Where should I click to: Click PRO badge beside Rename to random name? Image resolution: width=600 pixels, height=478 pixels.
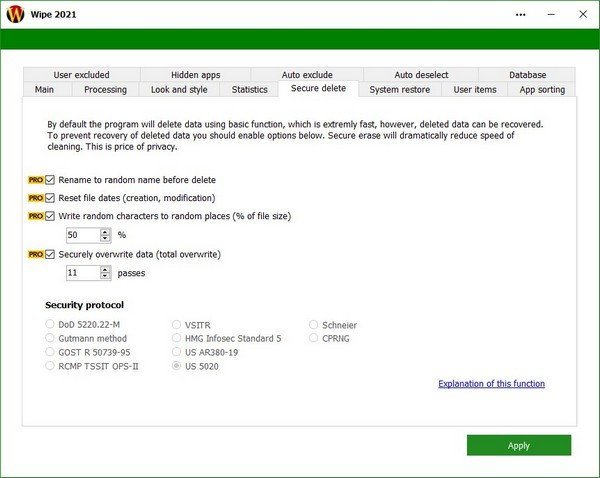[x=36, y=180]
